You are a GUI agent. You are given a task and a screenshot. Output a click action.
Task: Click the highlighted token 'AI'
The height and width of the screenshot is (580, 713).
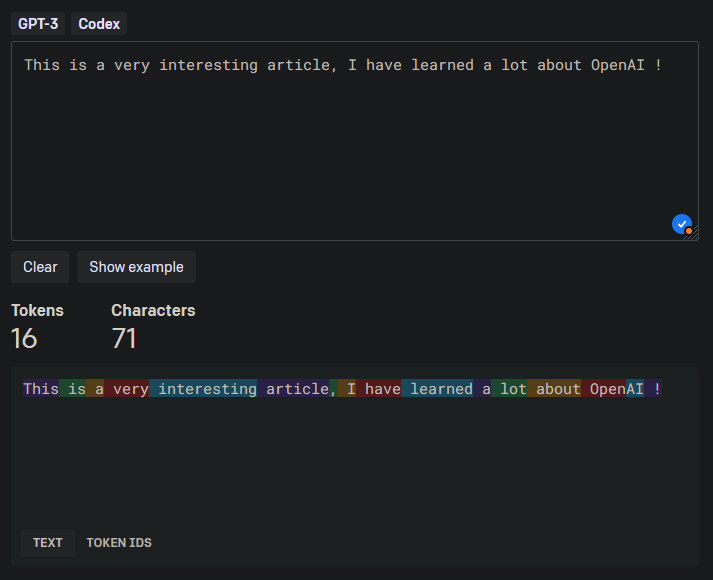[x=635, y=389]
